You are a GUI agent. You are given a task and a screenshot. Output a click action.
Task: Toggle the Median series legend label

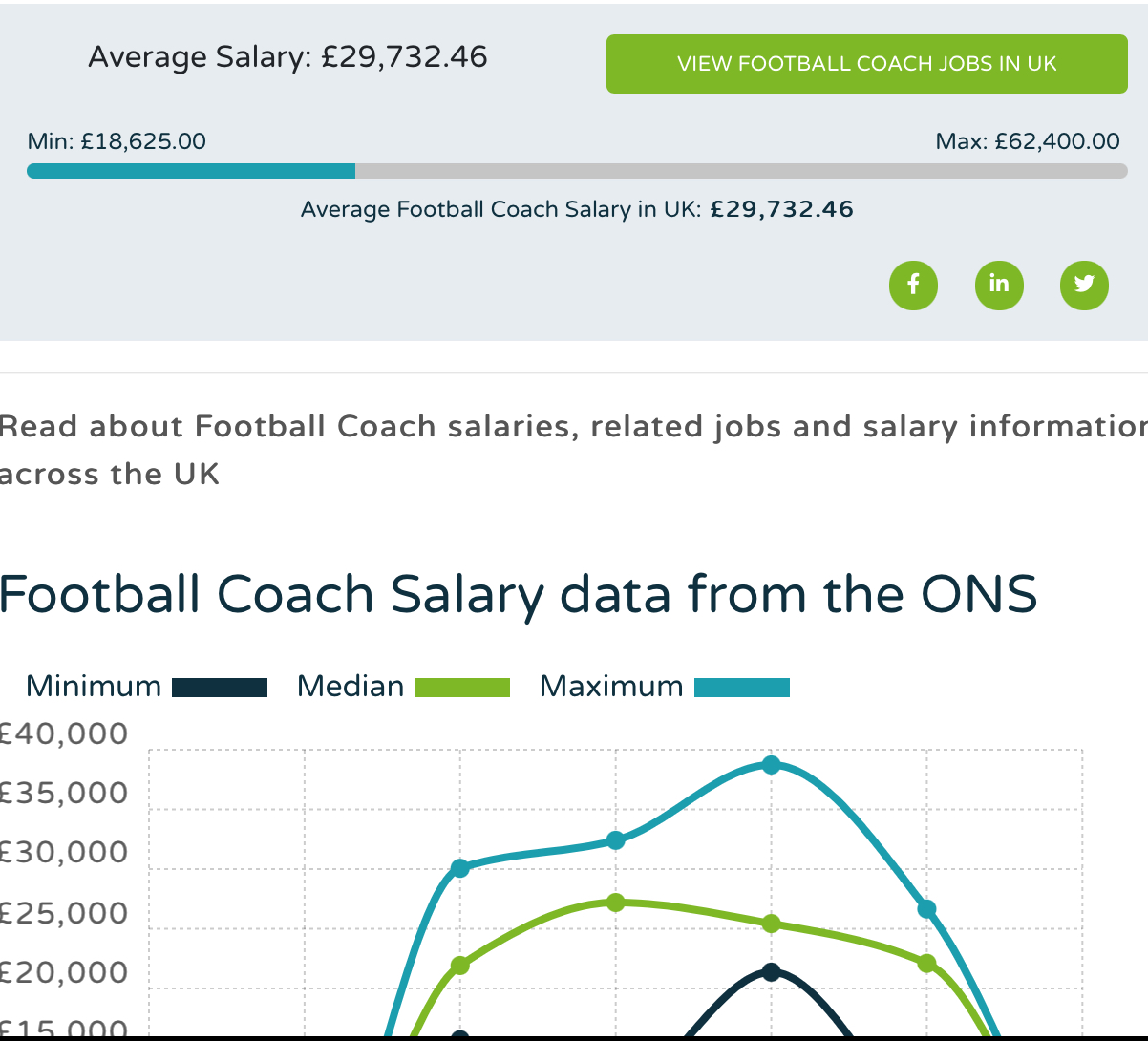pos(351,687)
